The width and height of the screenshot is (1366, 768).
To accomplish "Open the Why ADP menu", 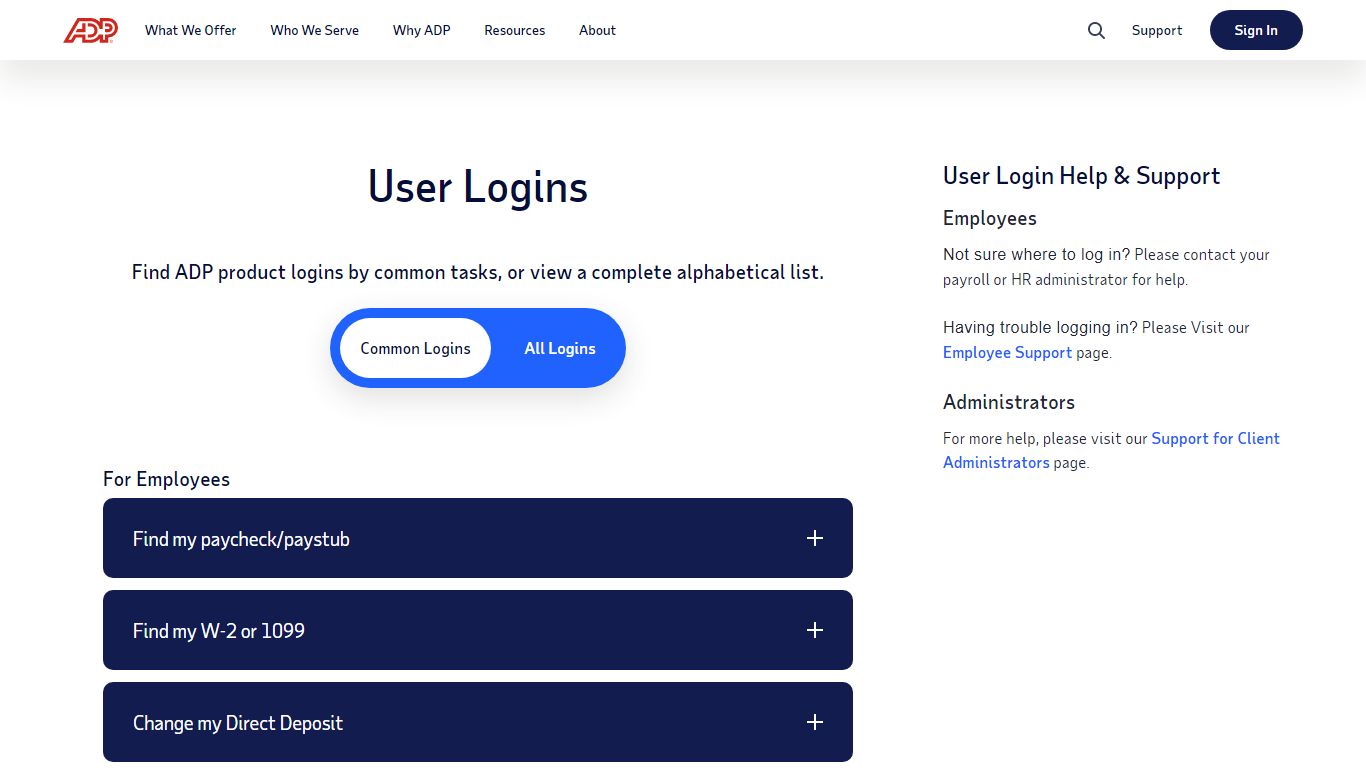I will tap(422, 30).
